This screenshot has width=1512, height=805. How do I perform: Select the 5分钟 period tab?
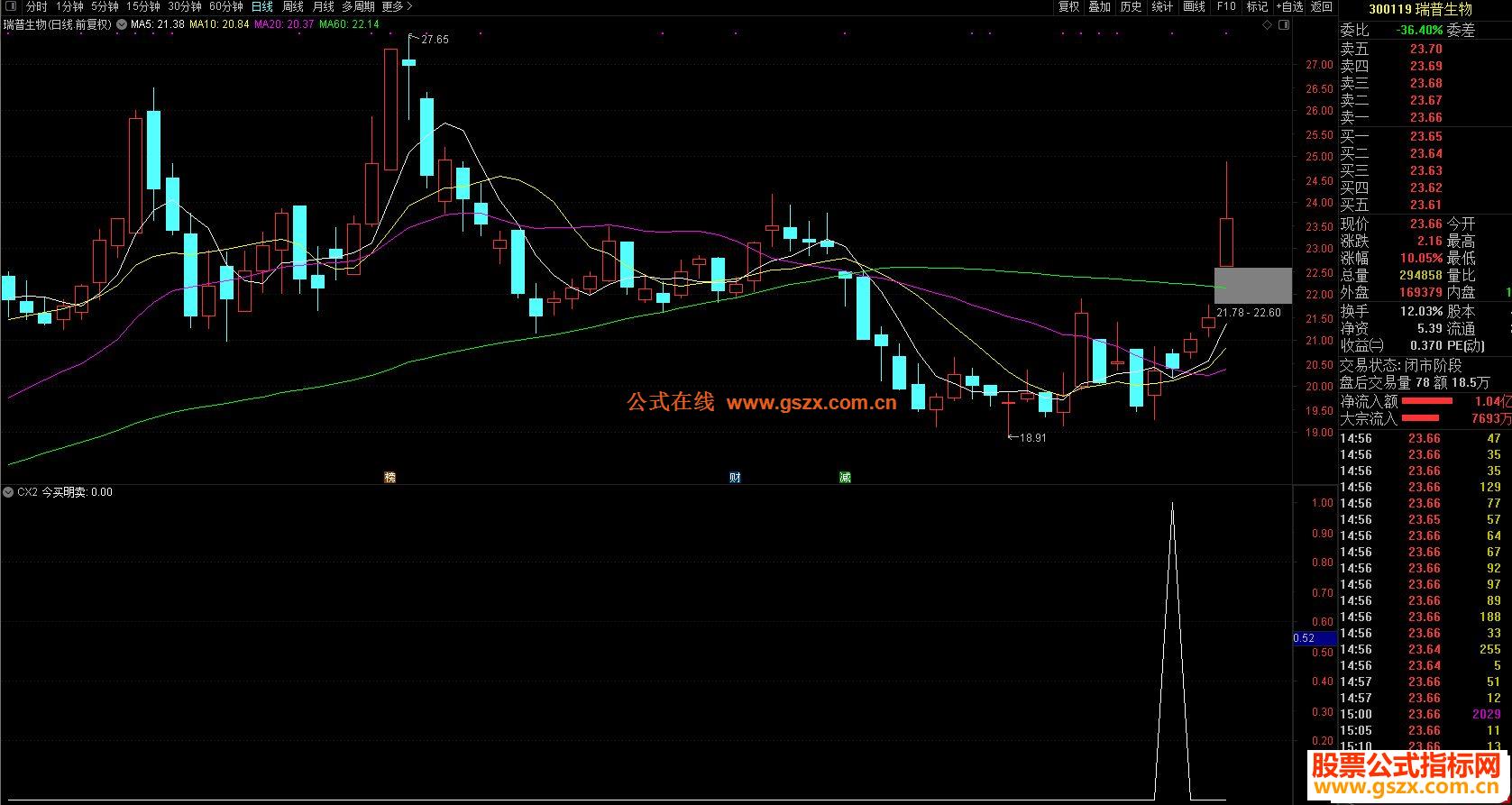[105, 6]
